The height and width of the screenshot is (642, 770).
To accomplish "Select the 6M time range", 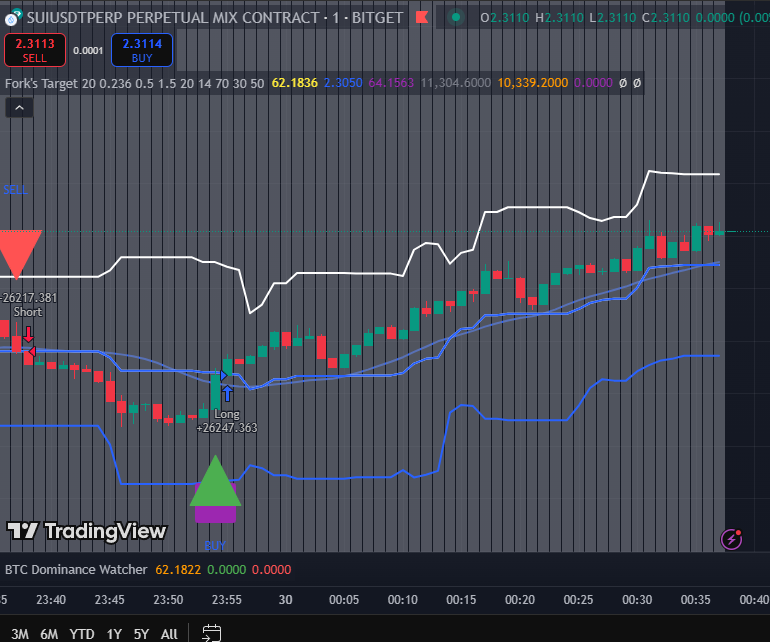I will pyautogui.click(x=49, y=634).
